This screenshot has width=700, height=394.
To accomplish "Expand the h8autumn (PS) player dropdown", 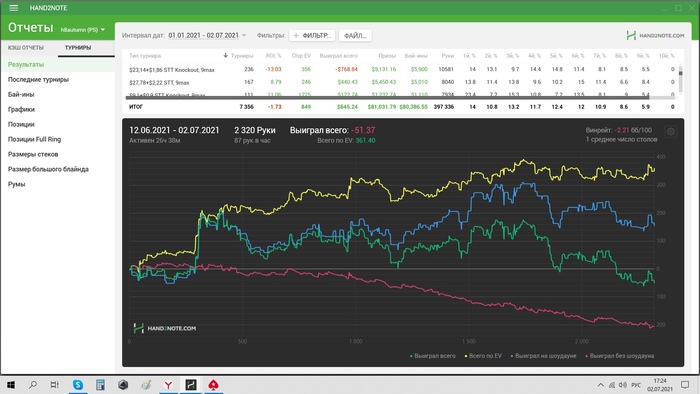I will [x=83, y=30].
